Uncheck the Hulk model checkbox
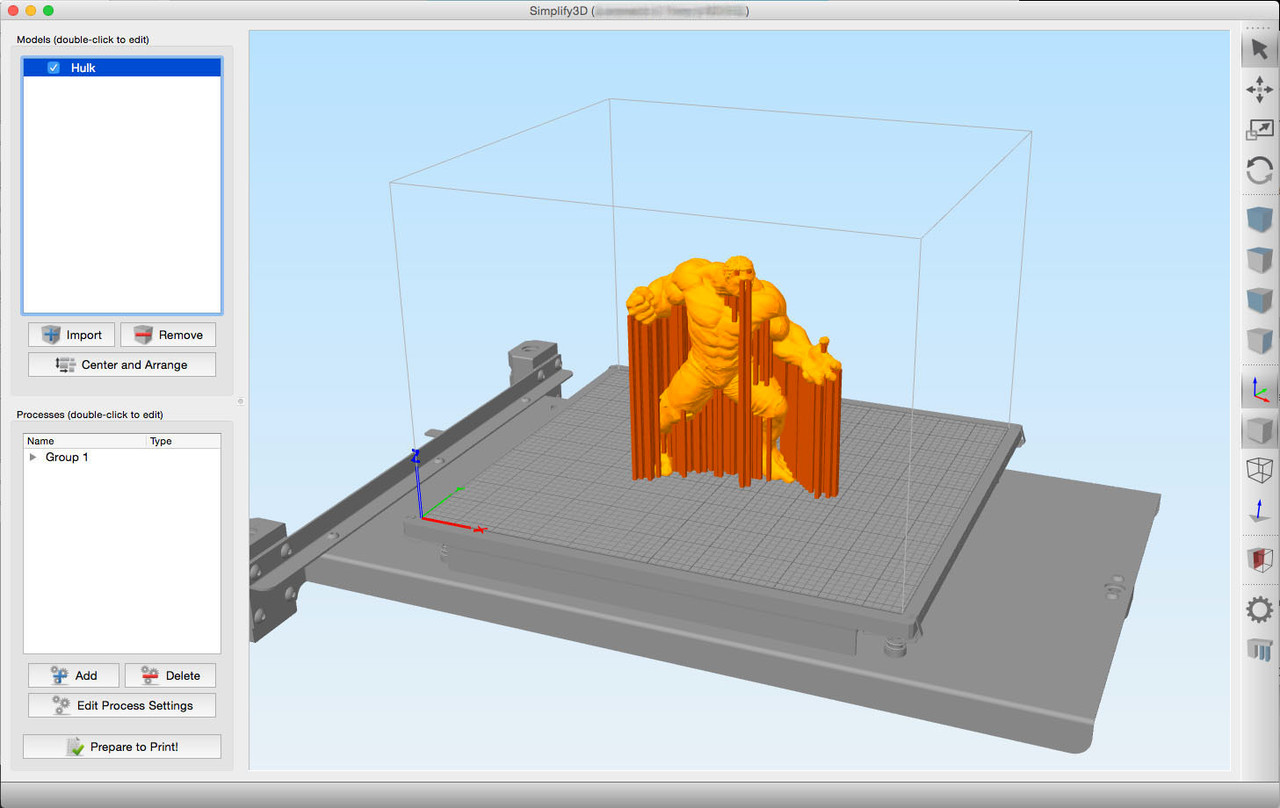The image size is (1280, 808). click(x=53, y=68)
